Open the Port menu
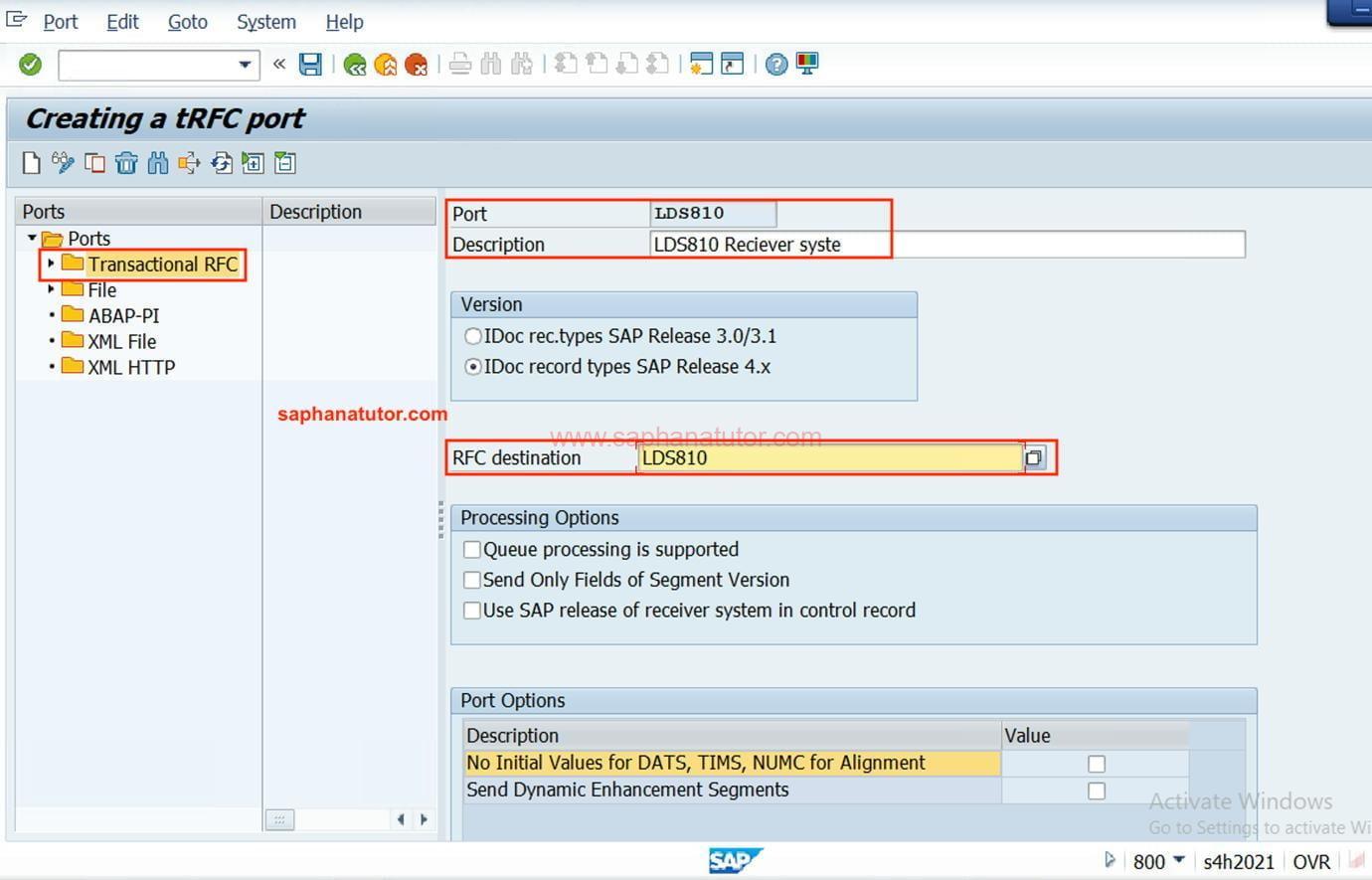1372x880 pixels. click(x=61, y=22)
